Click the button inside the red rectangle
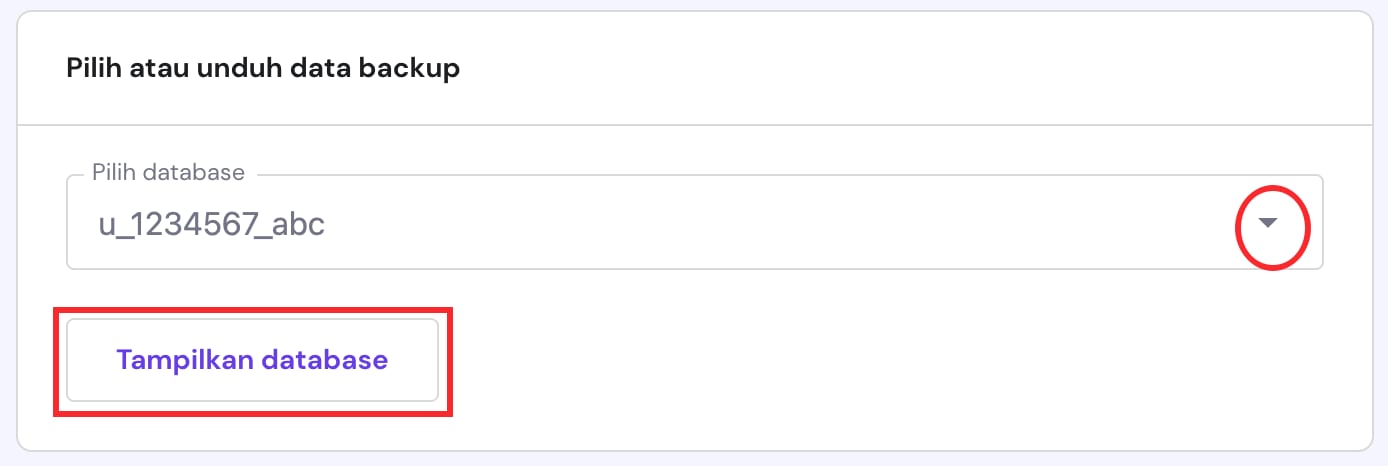 click(x=252, y=360)
